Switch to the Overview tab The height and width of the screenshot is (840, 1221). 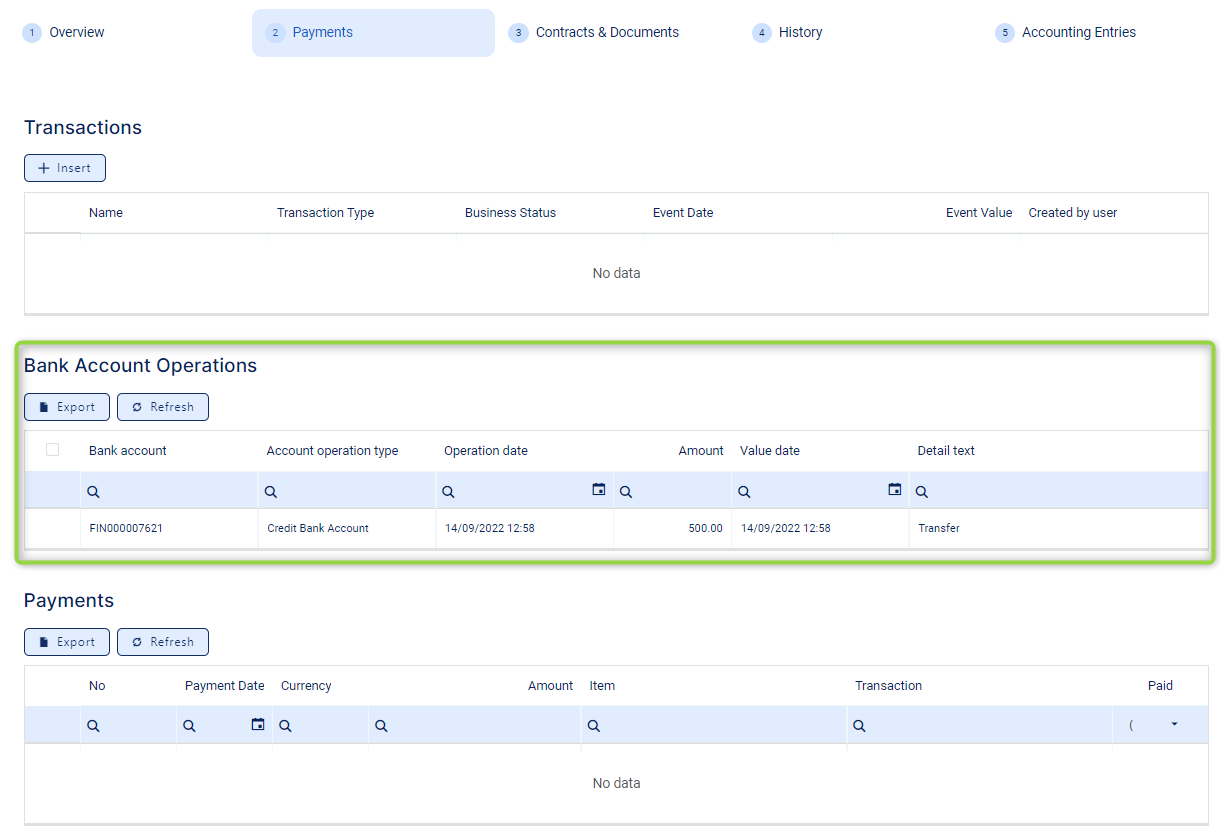[76, 33]
